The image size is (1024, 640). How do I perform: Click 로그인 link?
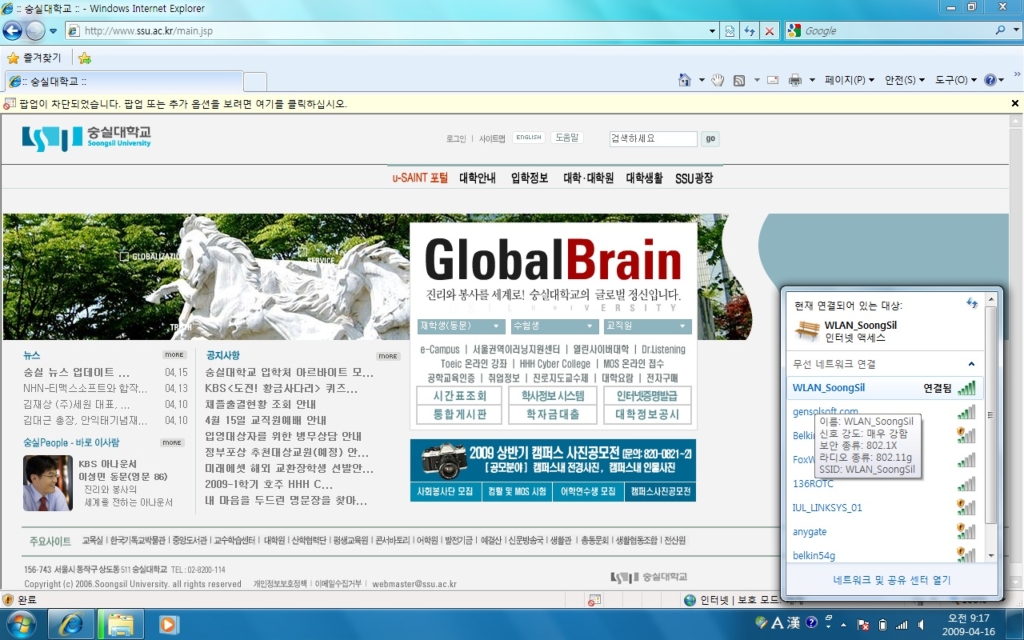click(456, 138)
